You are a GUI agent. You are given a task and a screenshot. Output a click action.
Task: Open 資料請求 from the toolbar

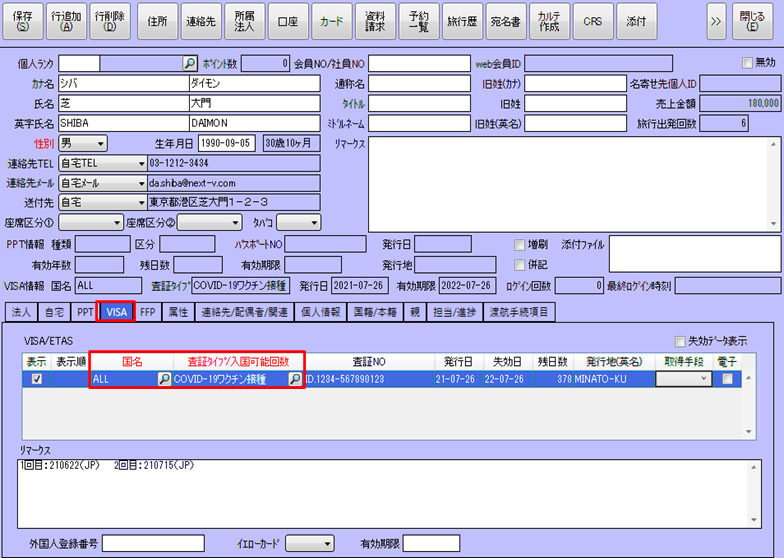pos(375,21)
